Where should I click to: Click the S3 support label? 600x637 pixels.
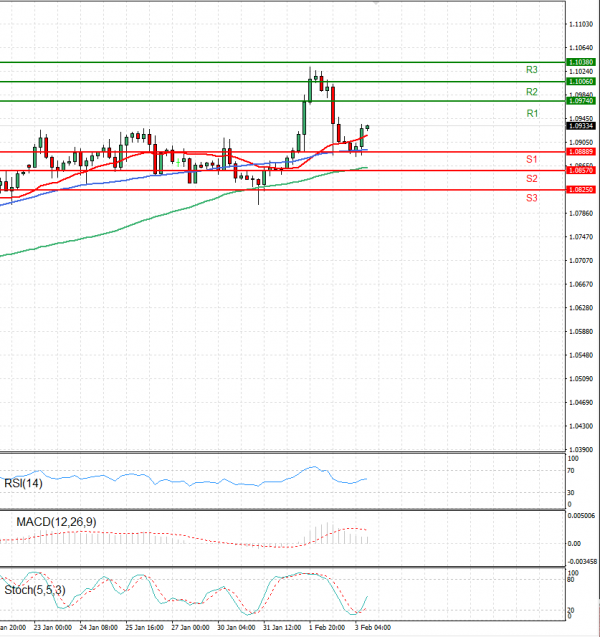[x=531, y=198]
